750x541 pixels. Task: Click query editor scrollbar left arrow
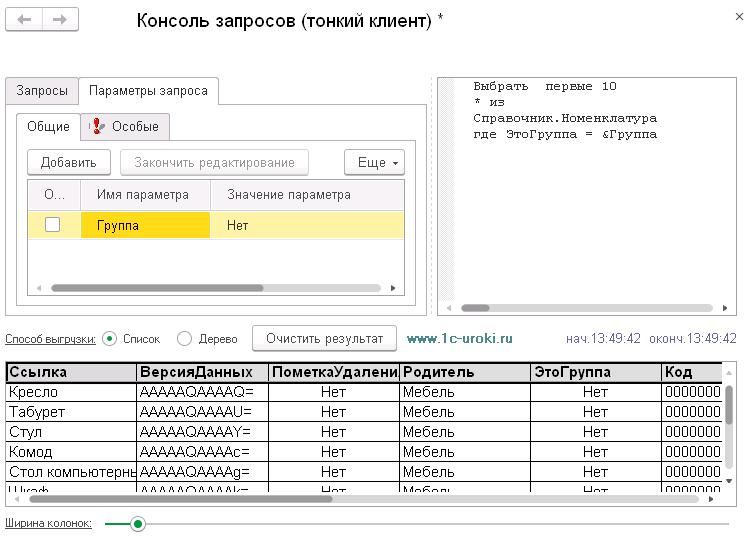(449, 308)
